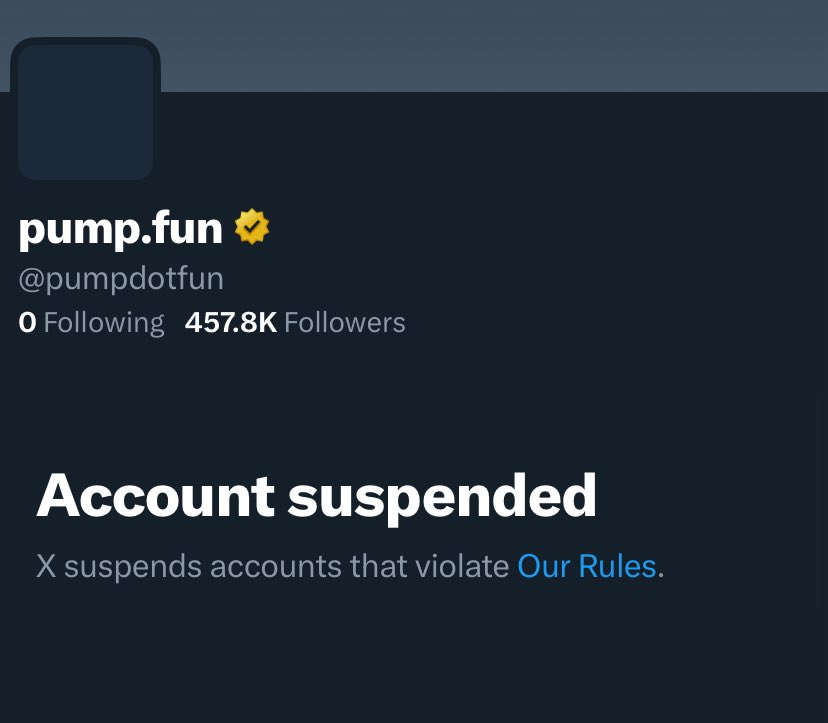Click the word "accounts" in suspension notice
This screenshot has width=828, height=723.
click(275, 566)
